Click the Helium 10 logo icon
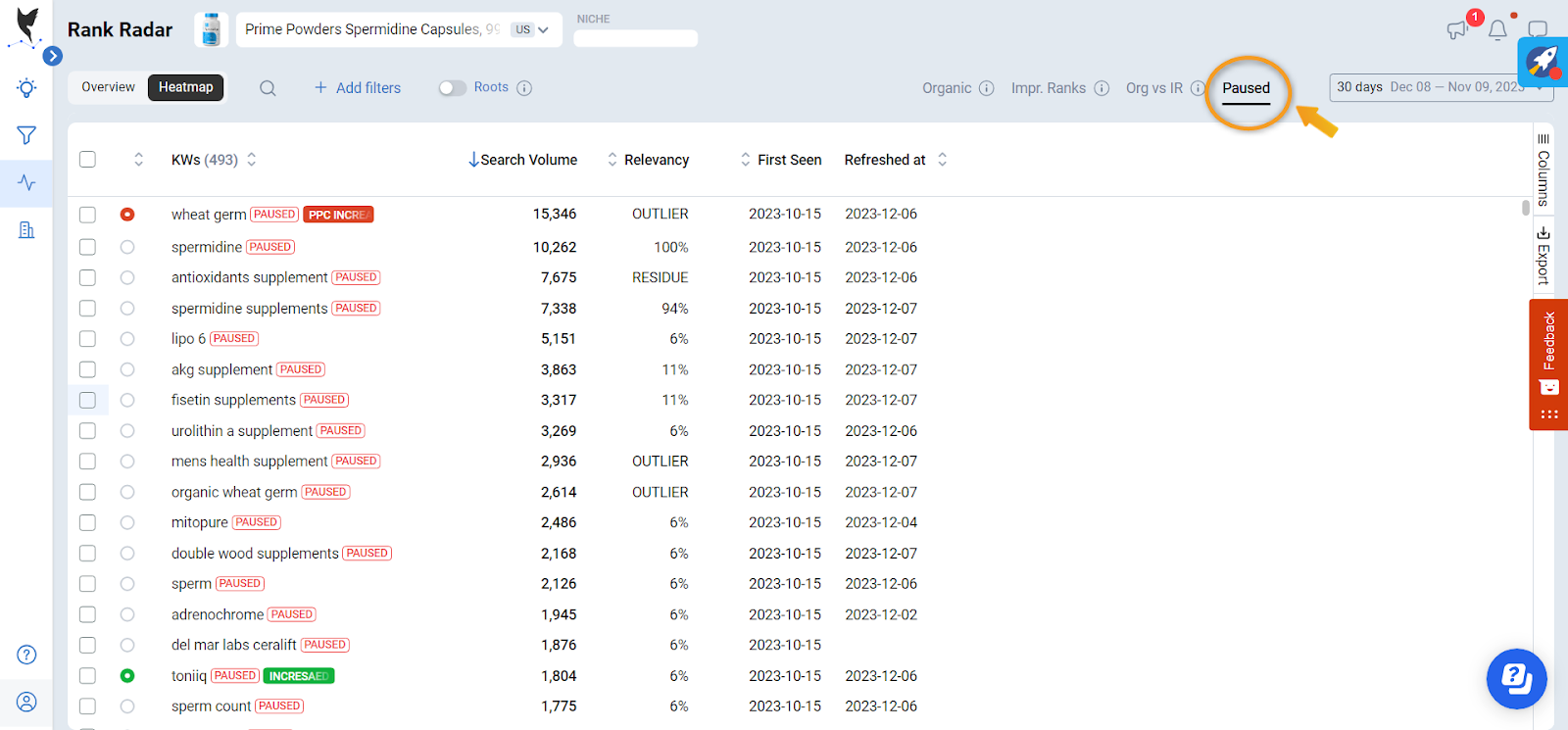The image size is (1568, 730). click(x=26, y=26)
